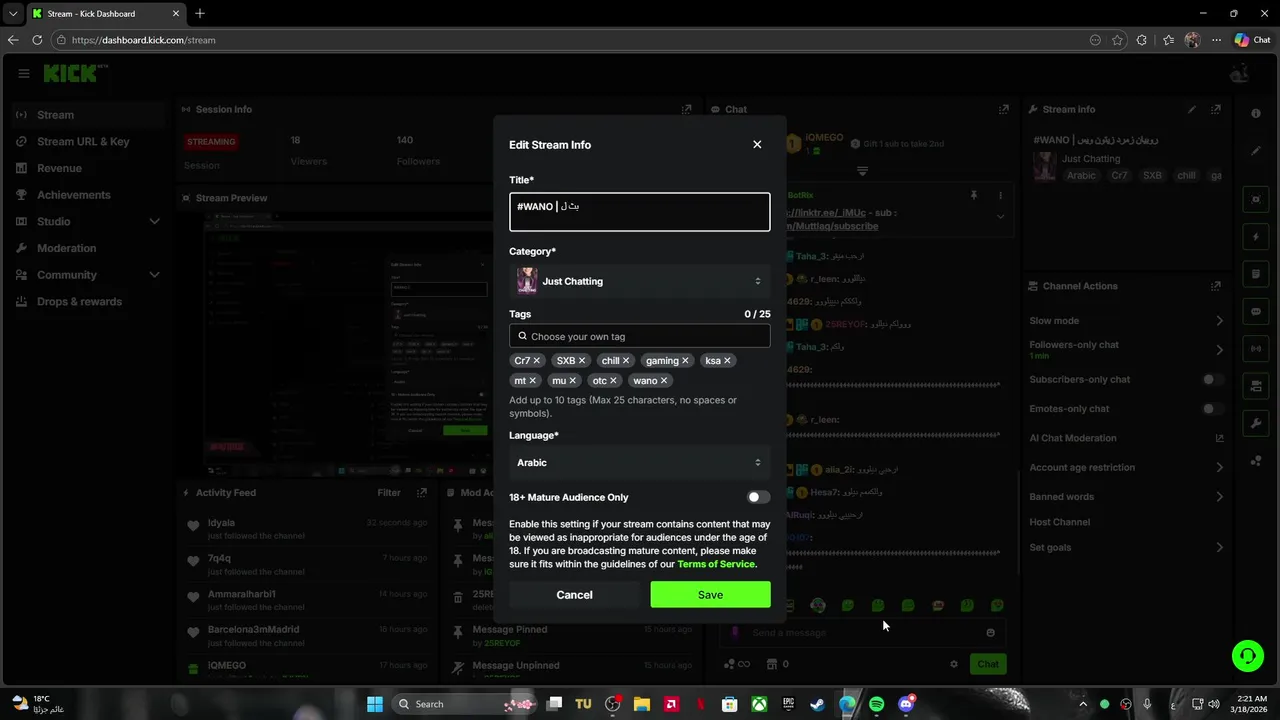Click the broadcast signal icon in right rail

[x=1256, y=349]
